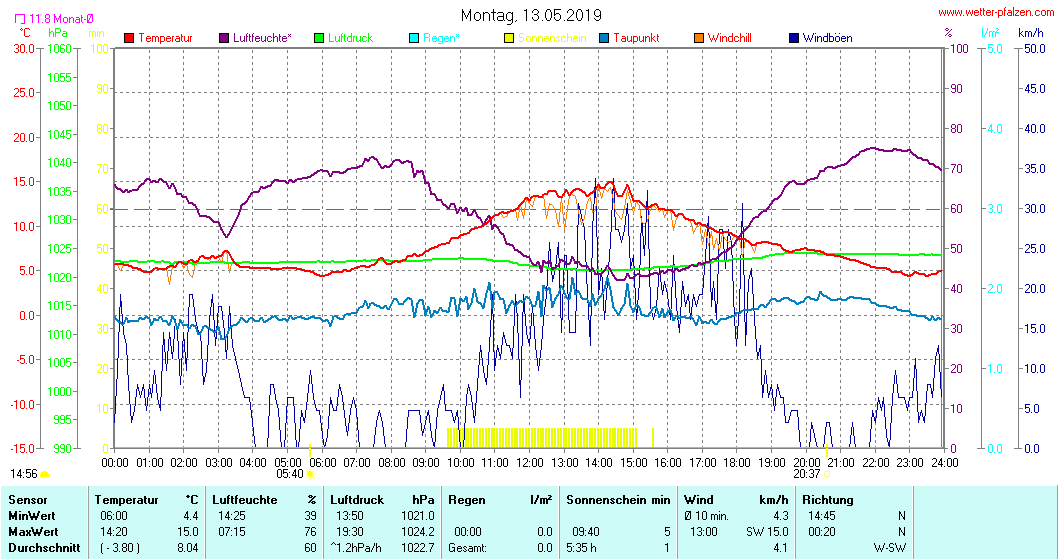The image size is (1058, 559).
Task: Click the Sensor header in the table
Action: click(28, 500)
